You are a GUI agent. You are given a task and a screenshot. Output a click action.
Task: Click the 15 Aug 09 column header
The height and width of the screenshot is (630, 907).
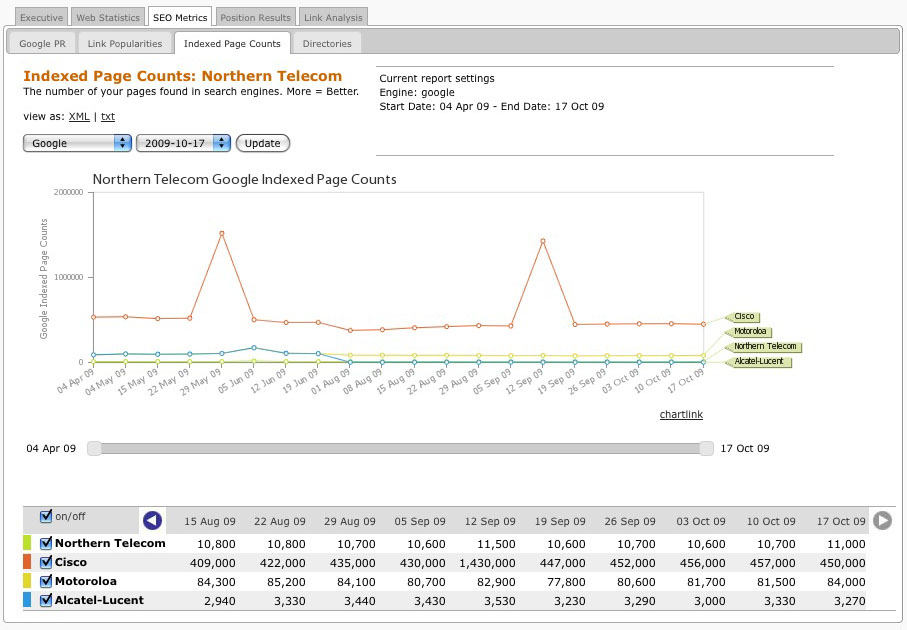[x=210, y=521]
